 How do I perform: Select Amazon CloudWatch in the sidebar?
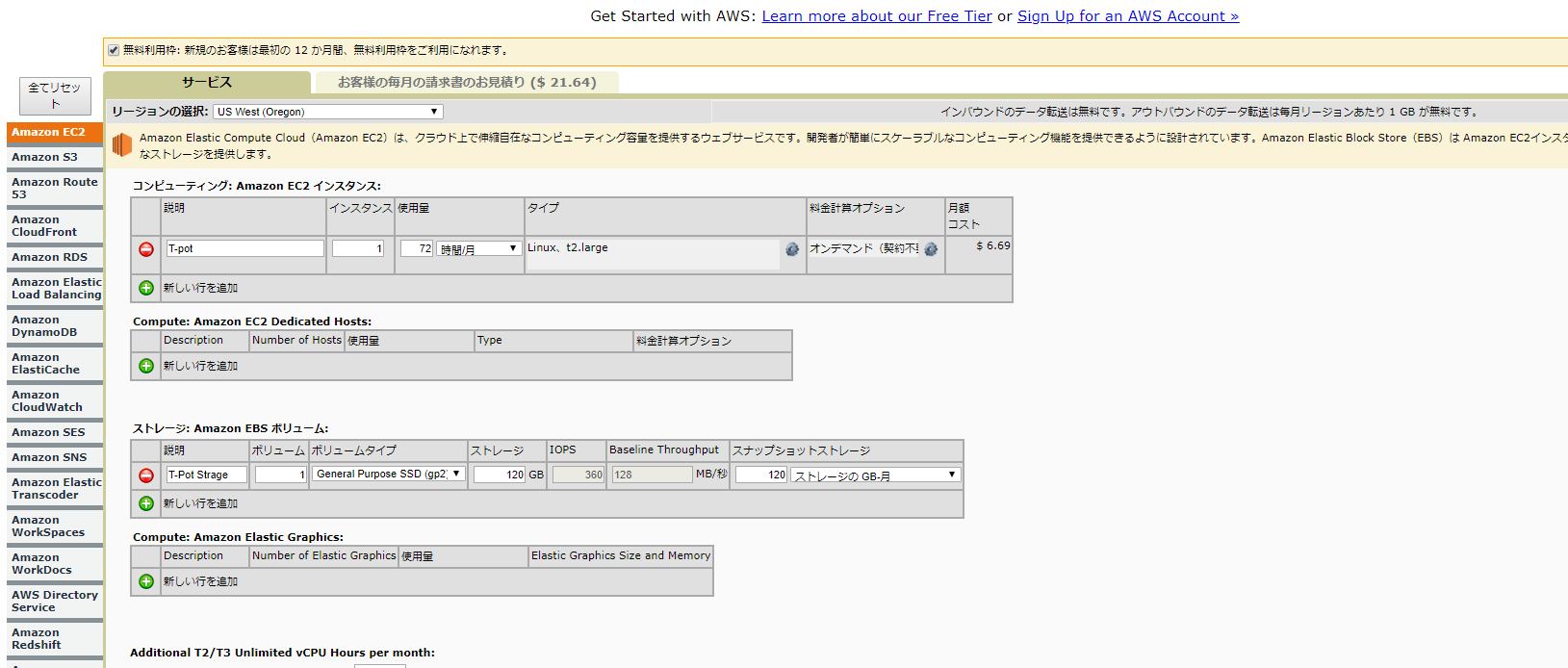55,401
